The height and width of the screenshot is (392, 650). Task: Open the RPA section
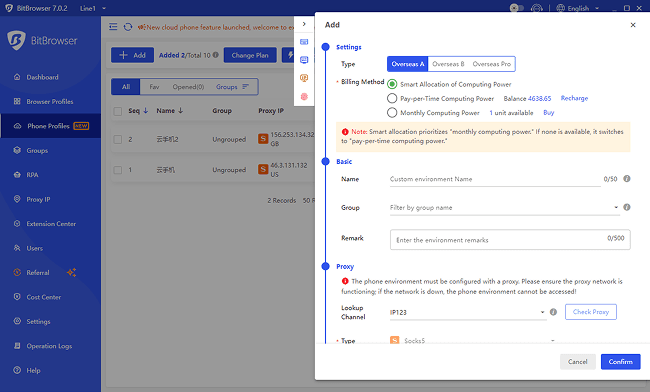32,175
